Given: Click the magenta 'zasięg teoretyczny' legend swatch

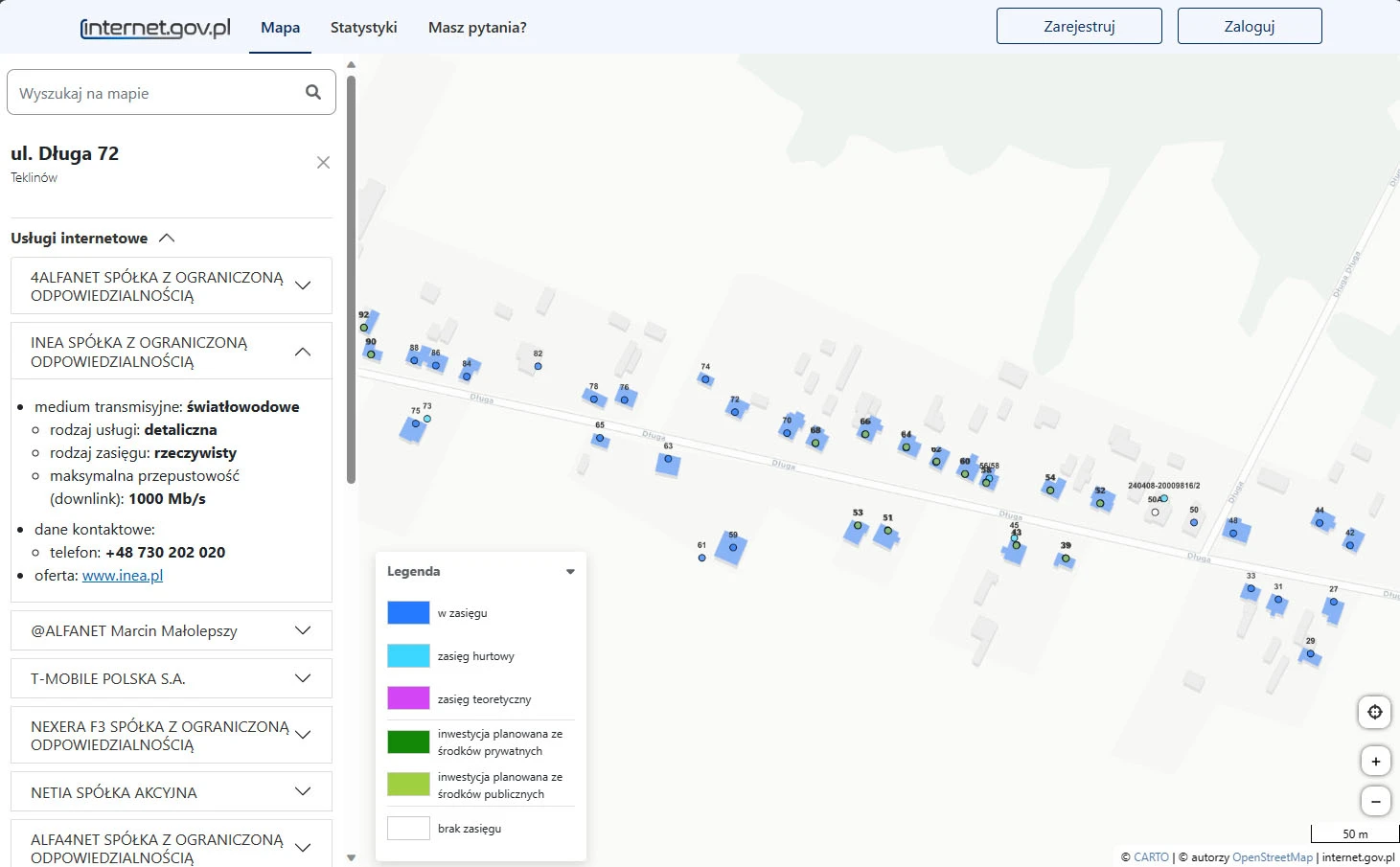Looking at the screenshot, I should click(x=408, y=698).
